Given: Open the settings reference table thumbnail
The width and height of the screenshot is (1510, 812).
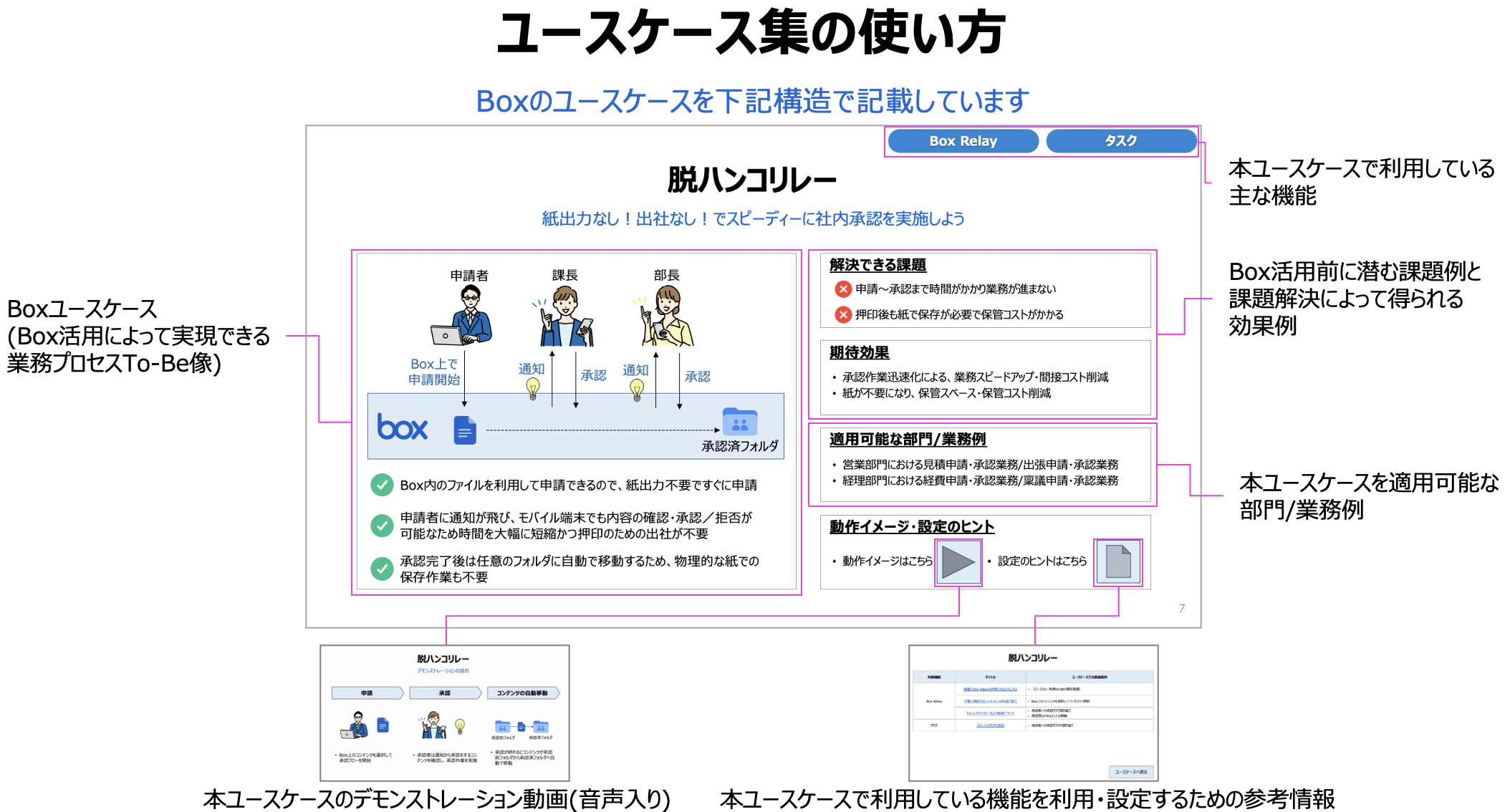Looking at the screenshot, I should coord(1033,712).
